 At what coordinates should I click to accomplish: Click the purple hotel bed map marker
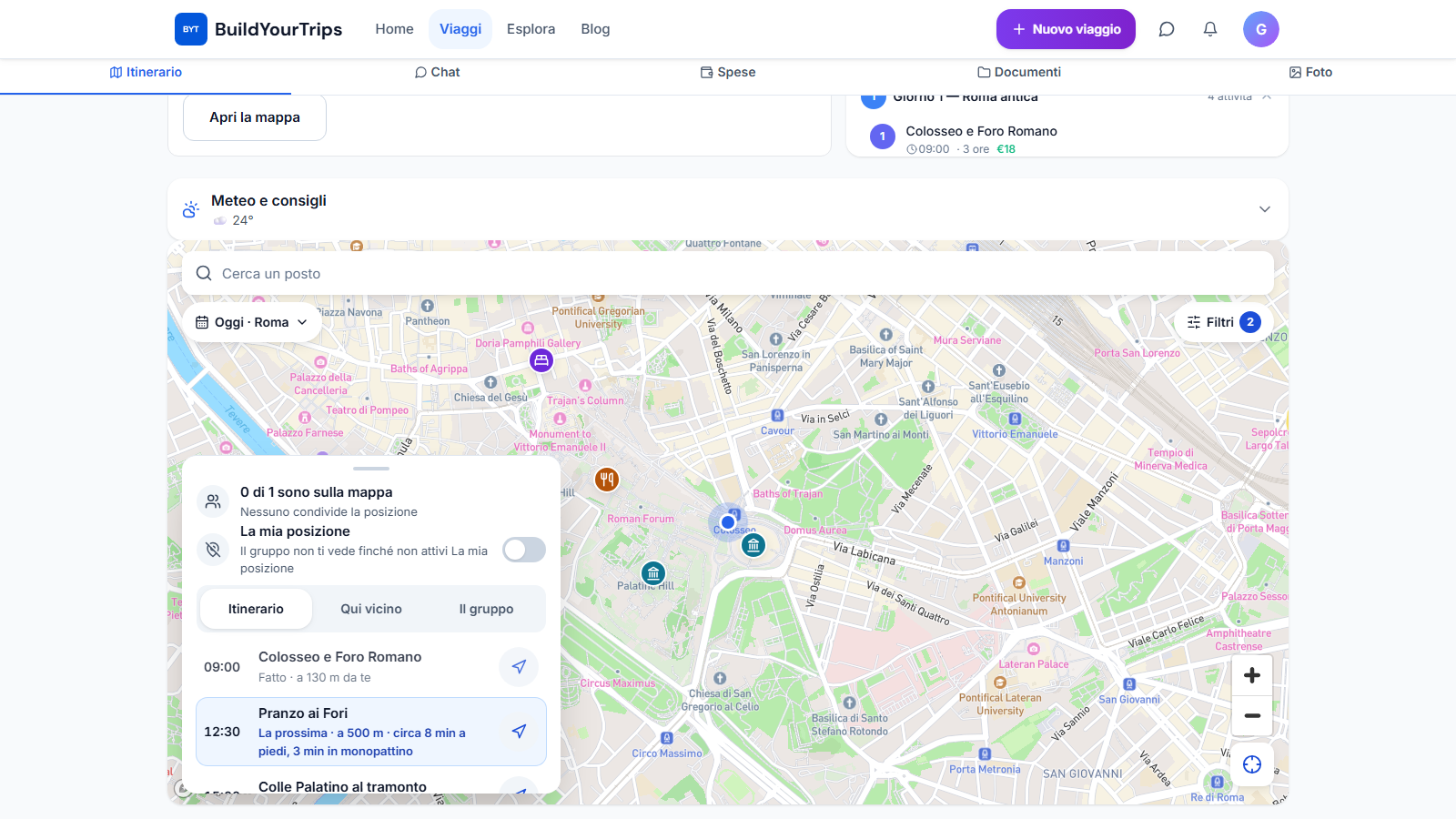tap(541, 360)
